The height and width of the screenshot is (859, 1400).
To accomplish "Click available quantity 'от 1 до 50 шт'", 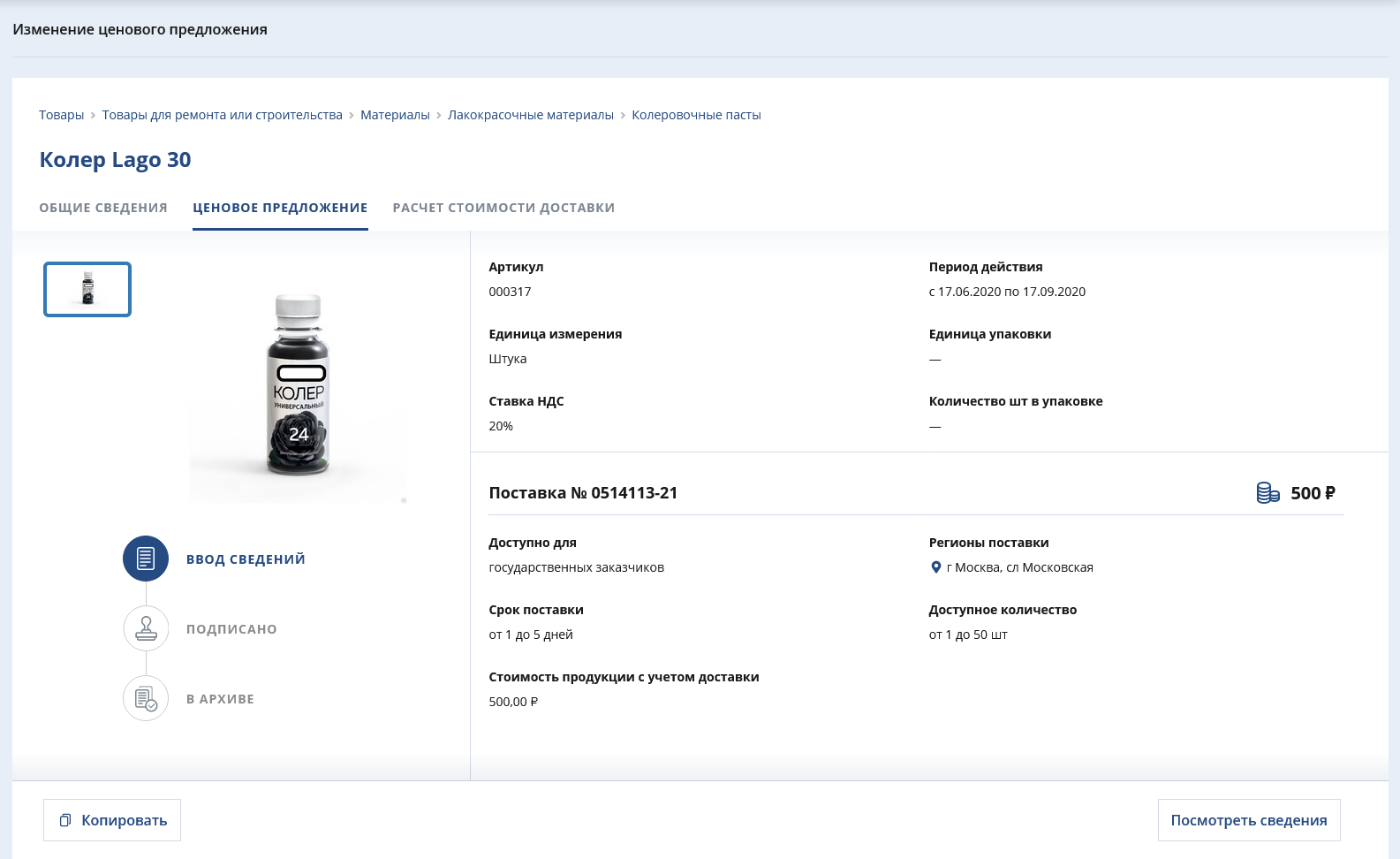I will click(968, 635).
